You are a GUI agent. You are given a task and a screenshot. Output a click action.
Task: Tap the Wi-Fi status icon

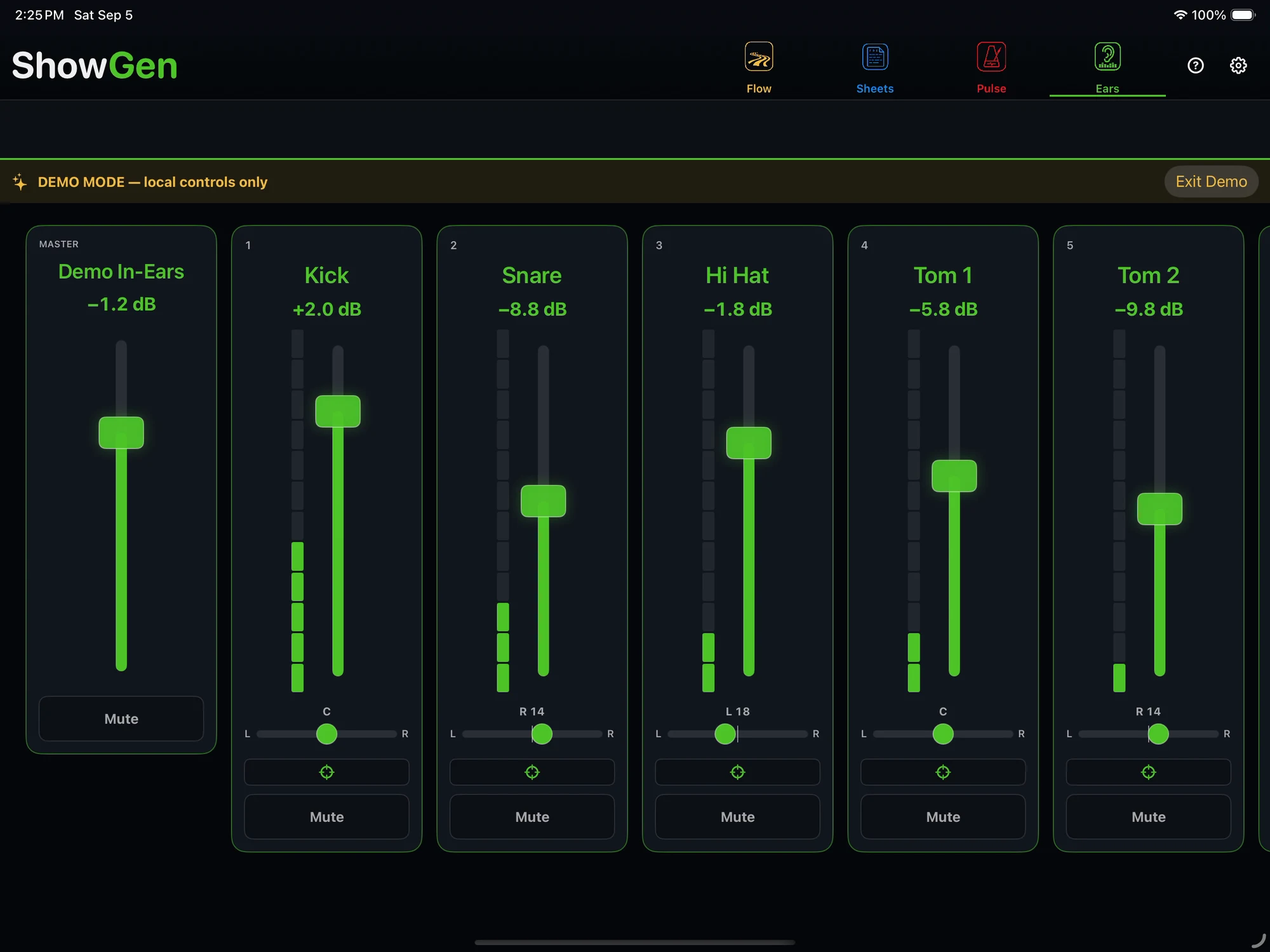point(1180,15)
